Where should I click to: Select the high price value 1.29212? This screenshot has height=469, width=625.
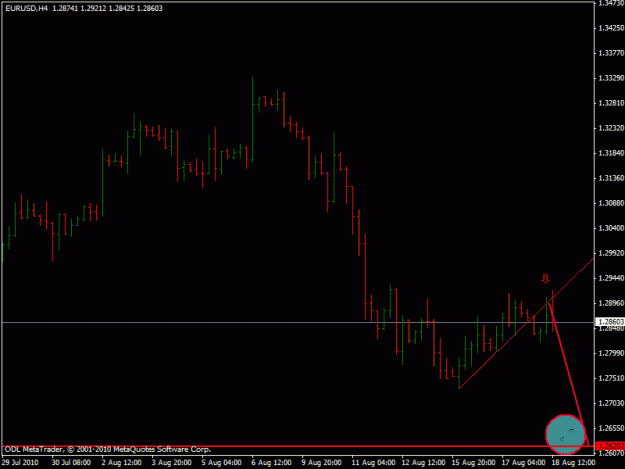(x=94, y=8)
